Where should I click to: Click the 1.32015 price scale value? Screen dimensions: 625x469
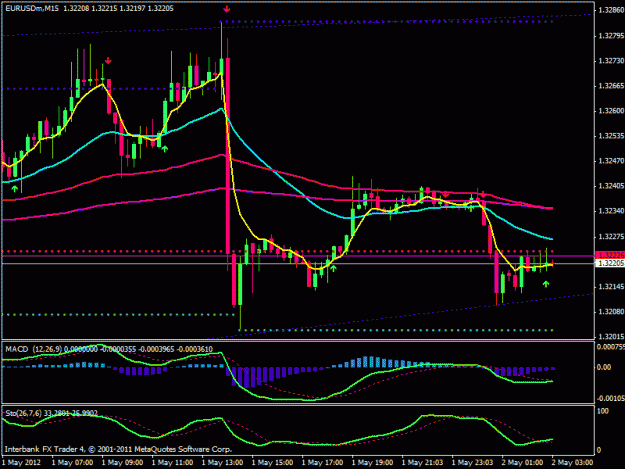611,337
